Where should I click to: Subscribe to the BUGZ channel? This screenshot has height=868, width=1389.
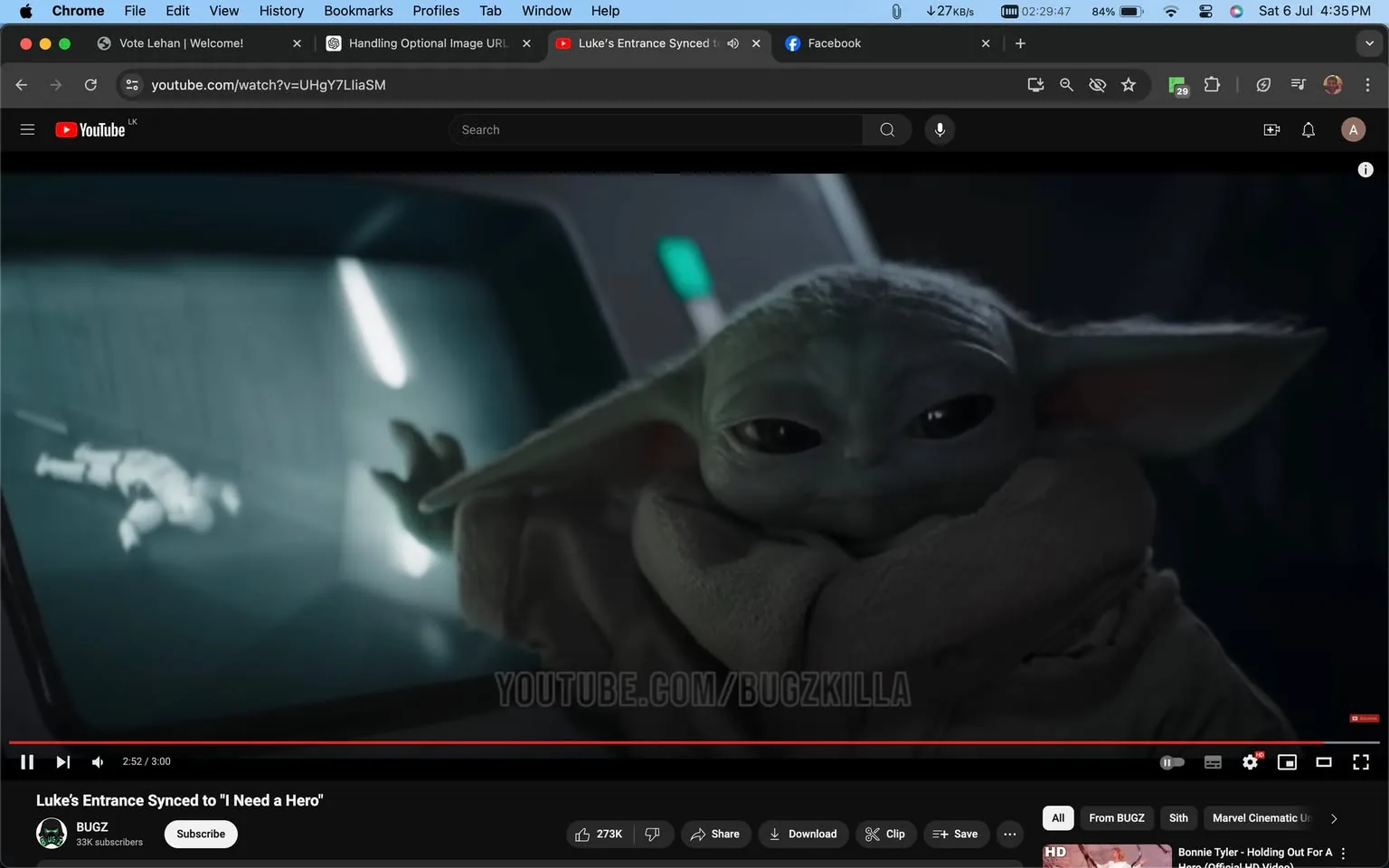200,834
